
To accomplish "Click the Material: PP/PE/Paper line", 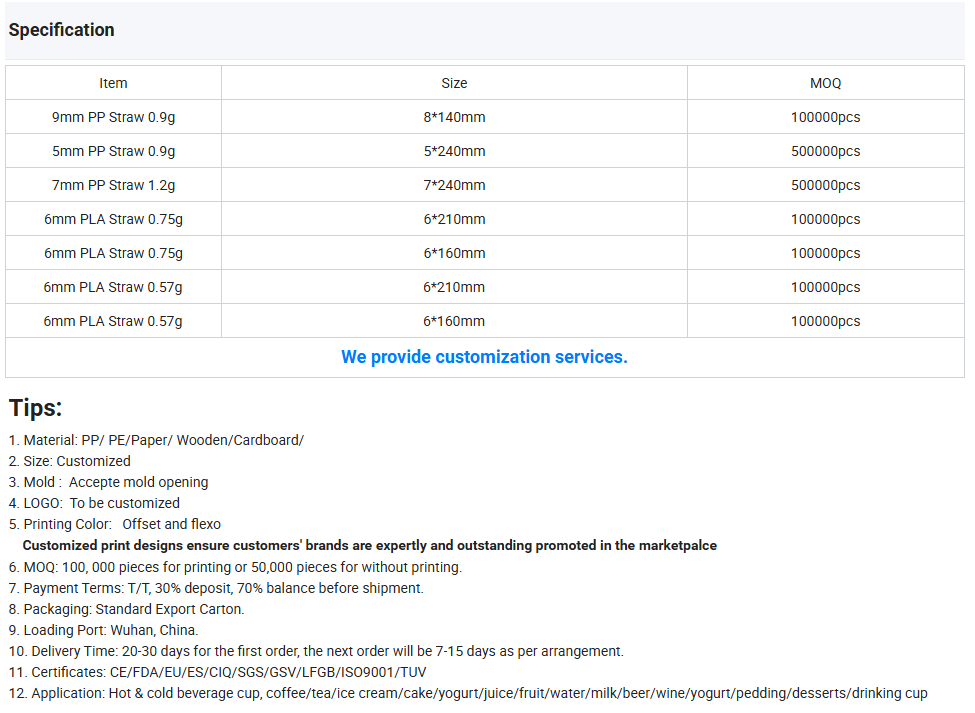I will [156, 440].
